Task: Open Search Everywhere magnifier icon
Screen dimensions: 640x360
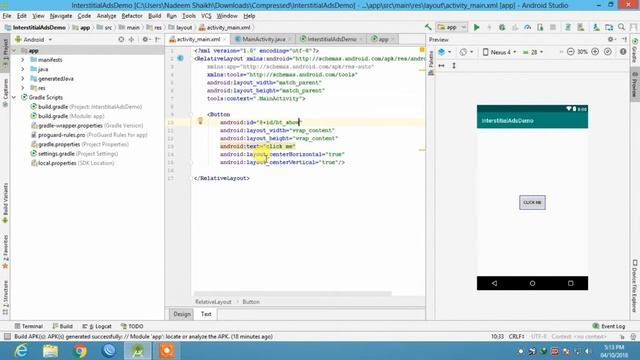Action: (x=621, y=27)
